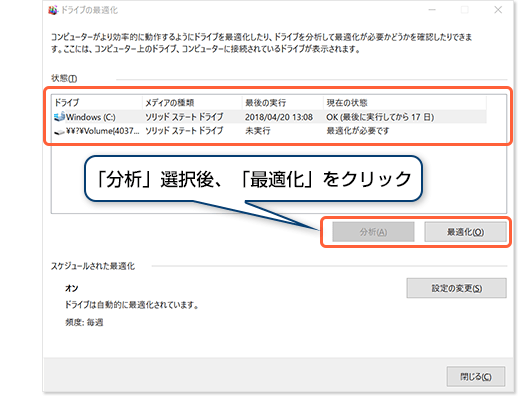Select the Windows (C:) drive row
The height and width of the screenshot is (400, 518).
[269, 117]
